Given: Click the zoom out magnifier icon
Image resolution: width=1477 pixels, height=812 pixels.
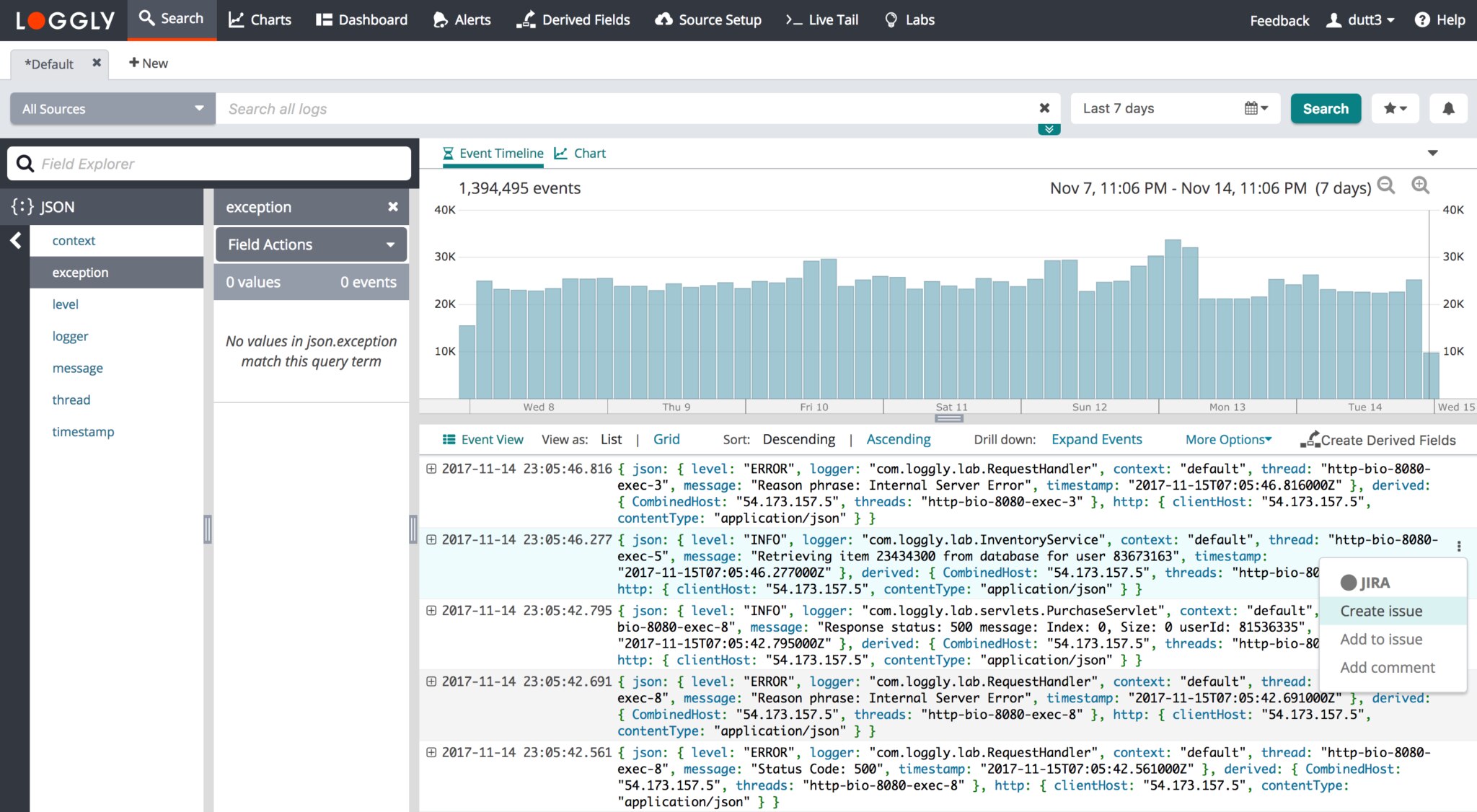Looking at the screenshot, I should click(x=1385, y=185).
